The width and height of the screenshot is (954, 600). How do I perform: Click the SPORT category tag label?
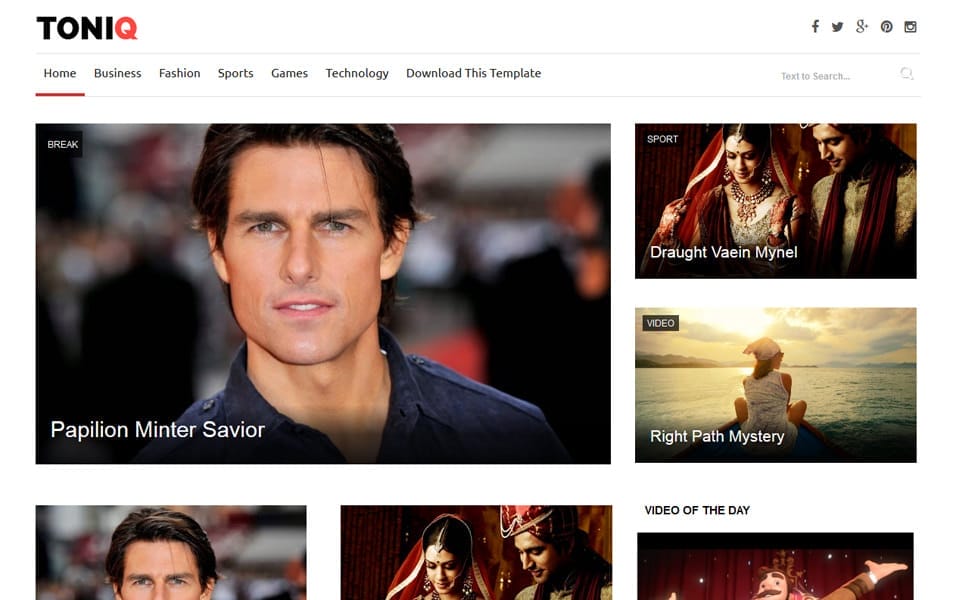pyautogui.click(x=663, y=139)
